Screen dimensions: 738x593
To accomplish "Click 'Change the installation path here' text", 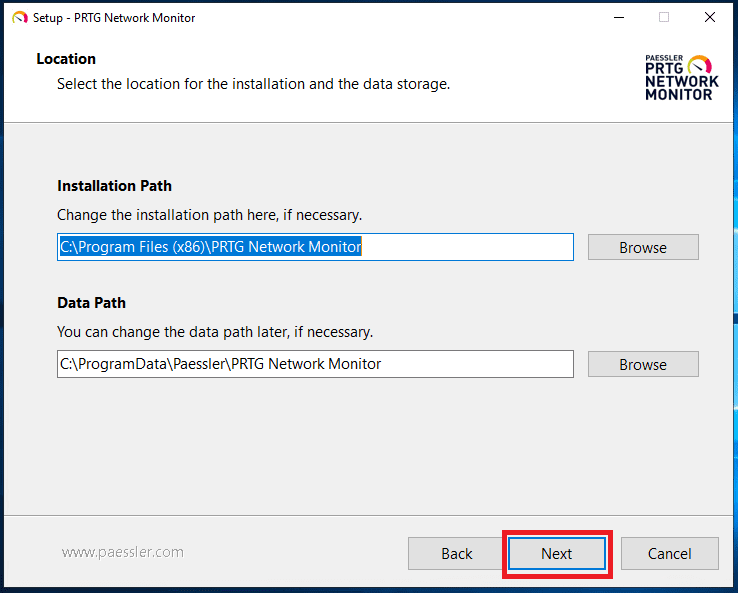I will (209, 215).
